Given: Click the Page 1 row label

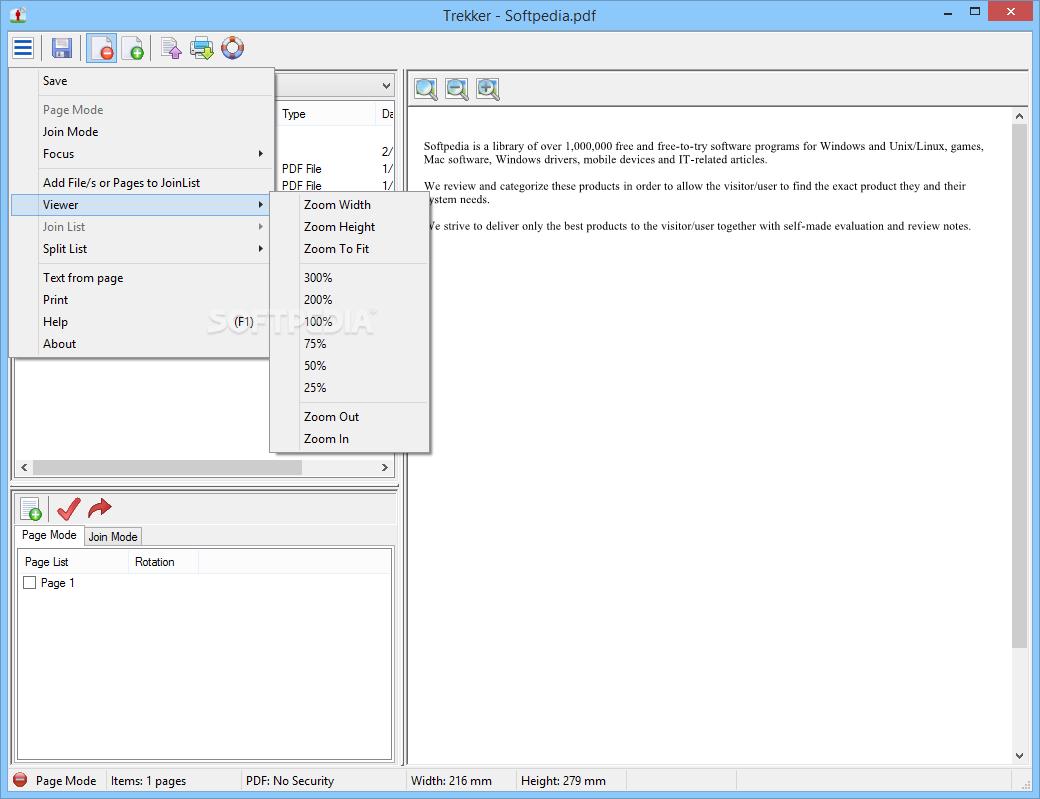Looking at the screenshot, I should (58, 583).
